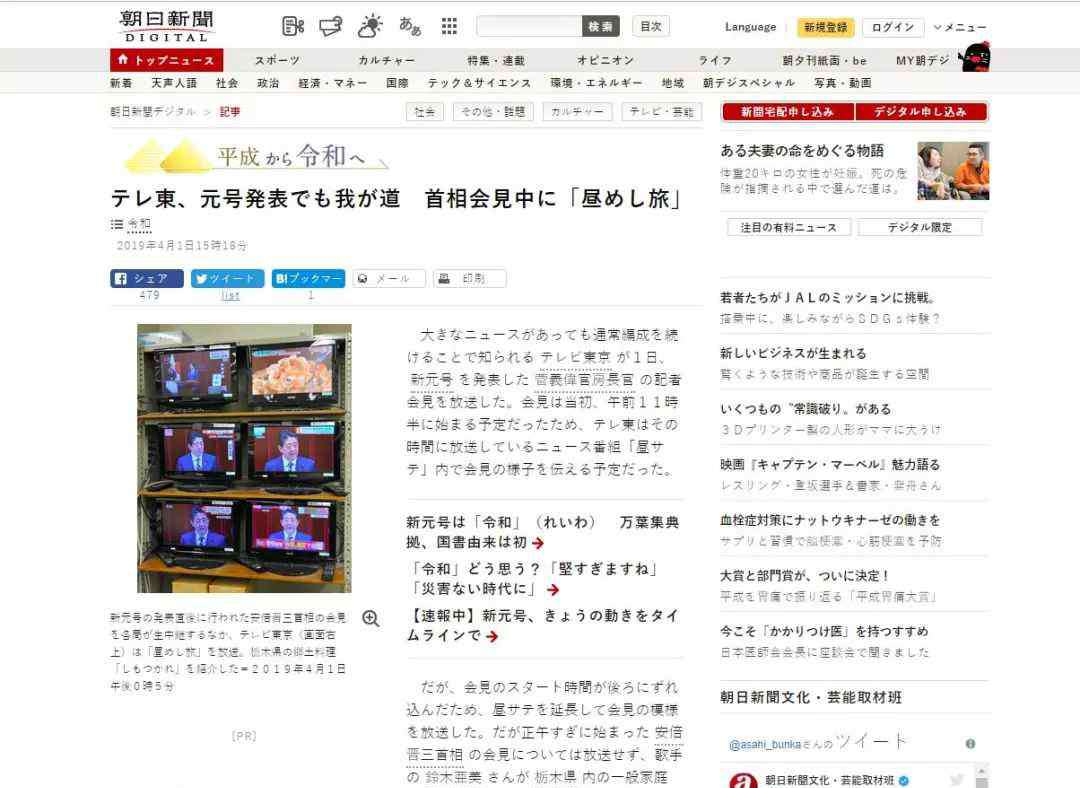Open the TV monitors article photo
This screenshot has height=788, width=1080.
coord(244,458)
